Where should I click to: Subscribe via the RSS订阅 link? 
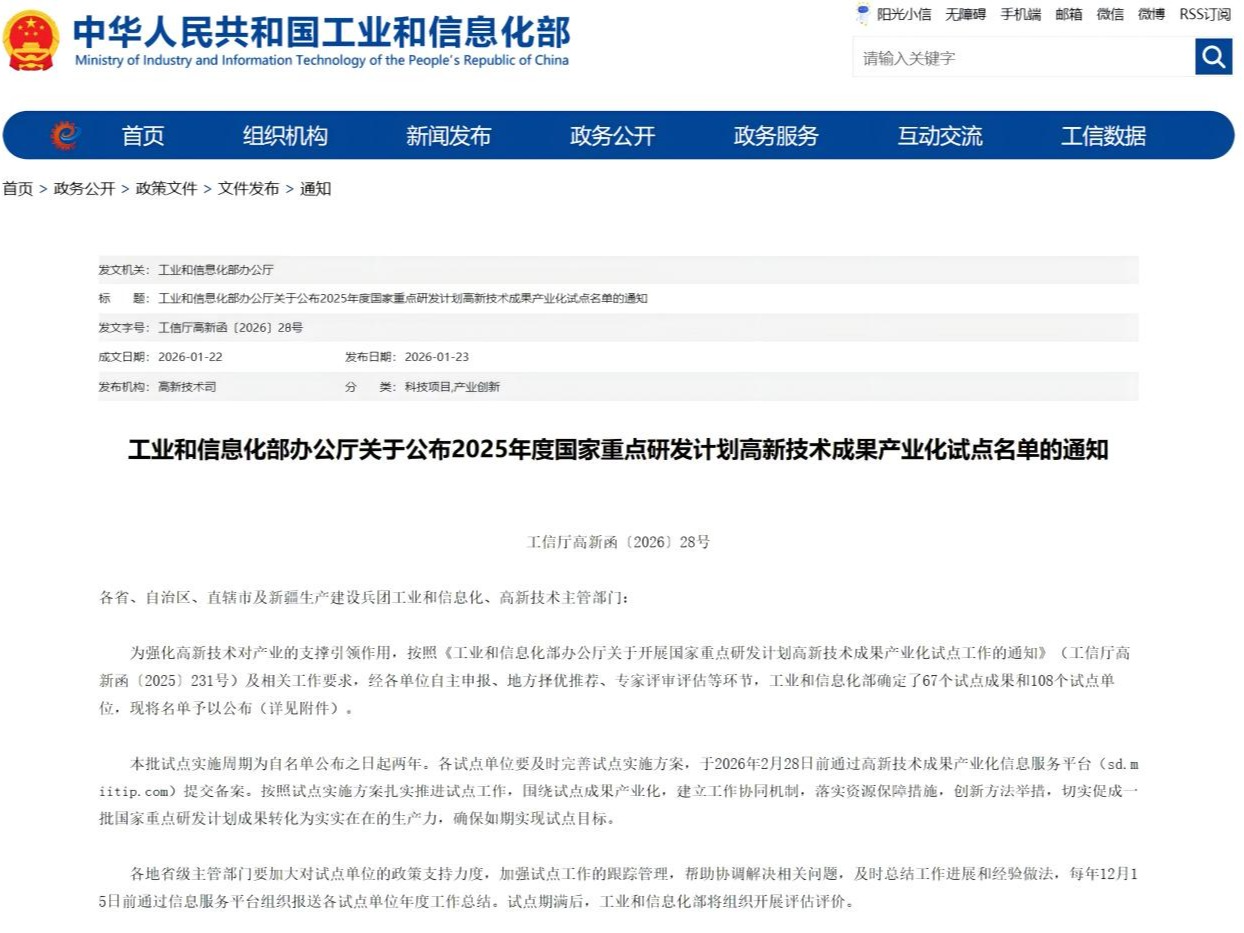click(1205, 14)
